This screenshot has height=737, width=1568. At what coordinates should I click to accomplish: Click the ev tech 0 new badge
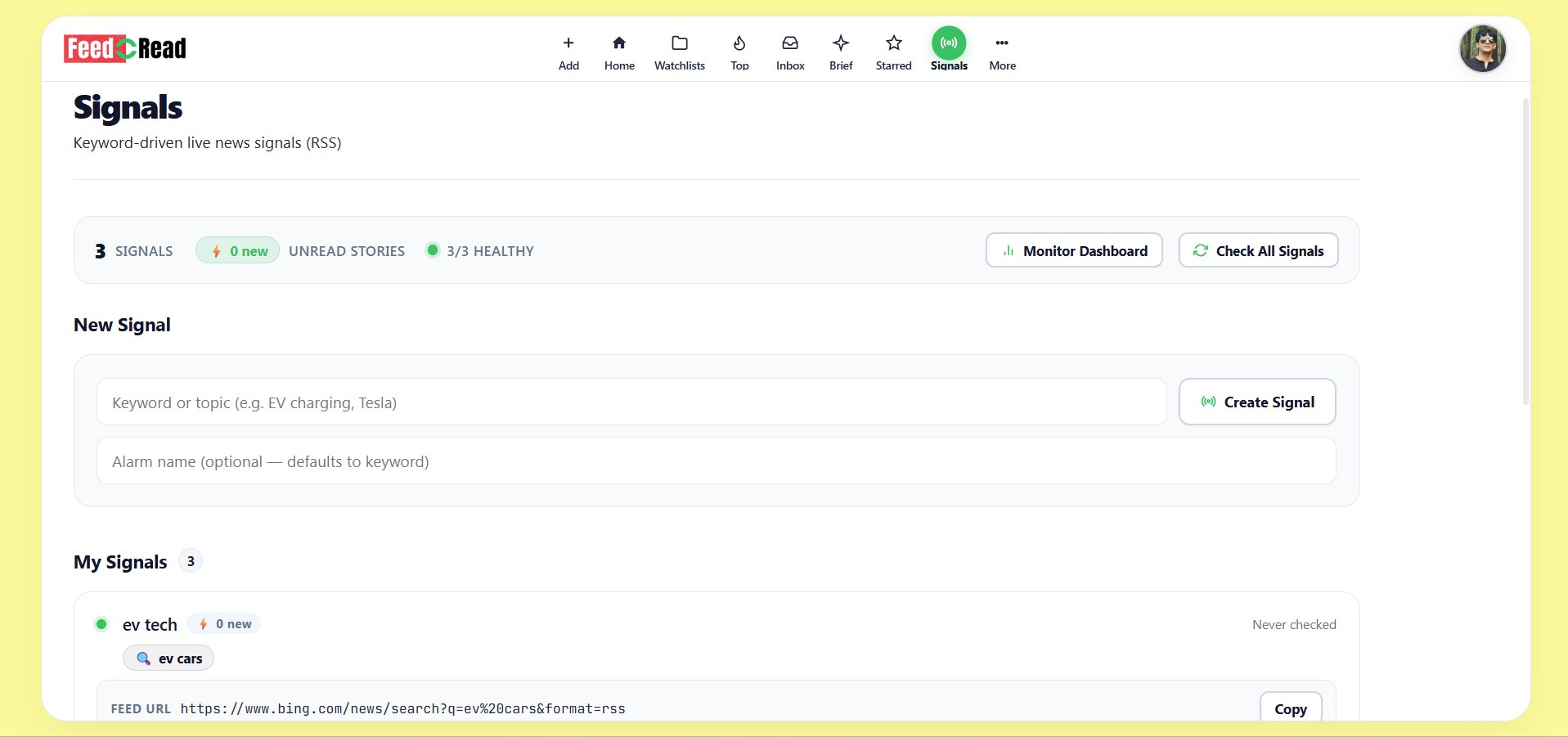point(224,624)
